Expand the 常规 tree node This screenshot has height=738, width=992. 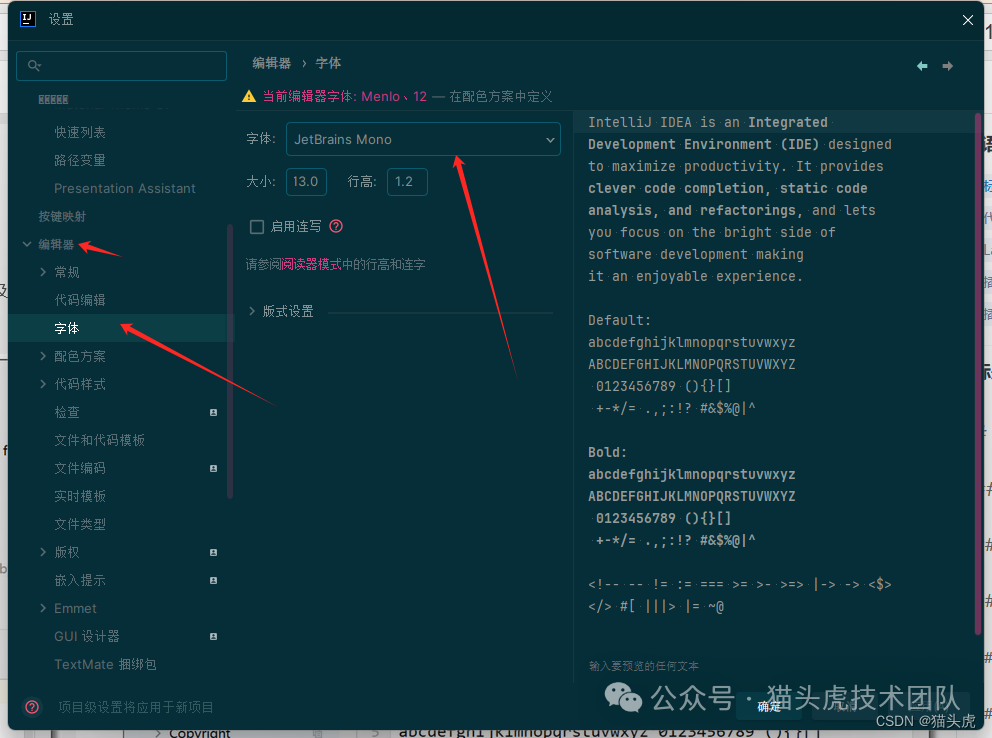point(43,272)
